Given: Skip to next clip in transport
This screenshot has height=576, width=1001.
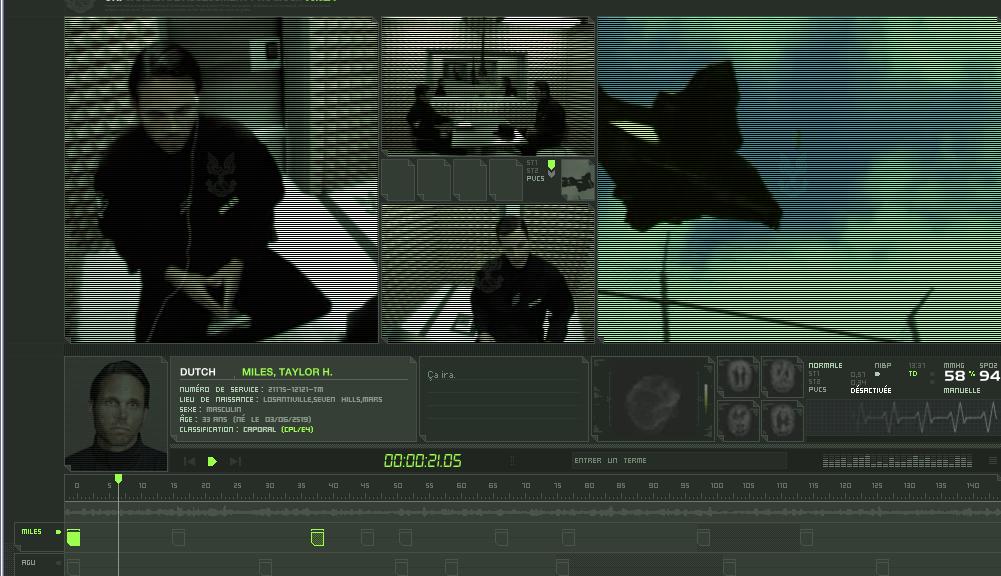Looking at the screenshot, I should click(236, 461).
